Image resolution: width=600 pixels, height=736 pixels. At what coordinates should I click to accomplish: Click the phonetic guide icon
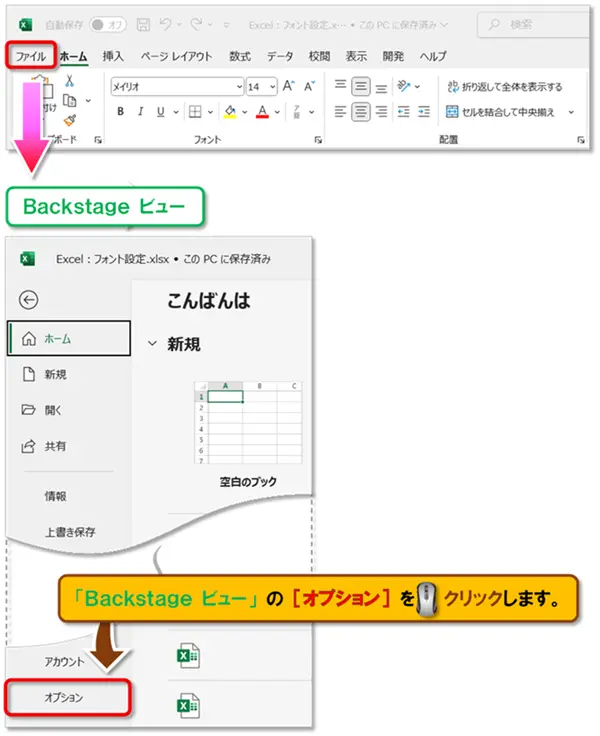(x=297, y=112)
